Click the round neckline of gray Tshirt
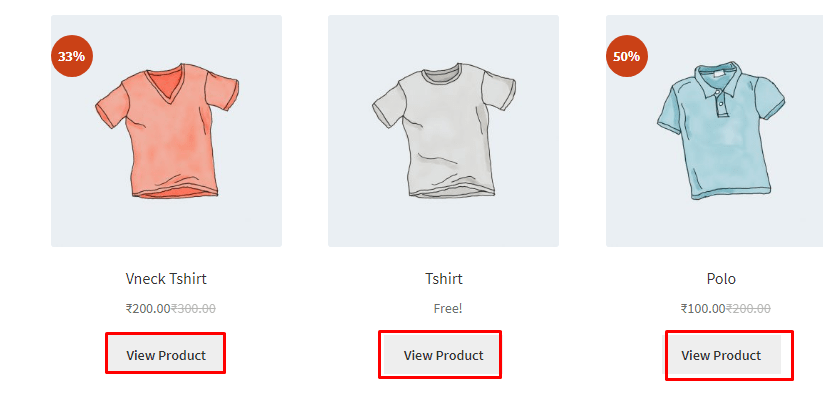Viewport: 823px width, 398px height. (443, 75)
